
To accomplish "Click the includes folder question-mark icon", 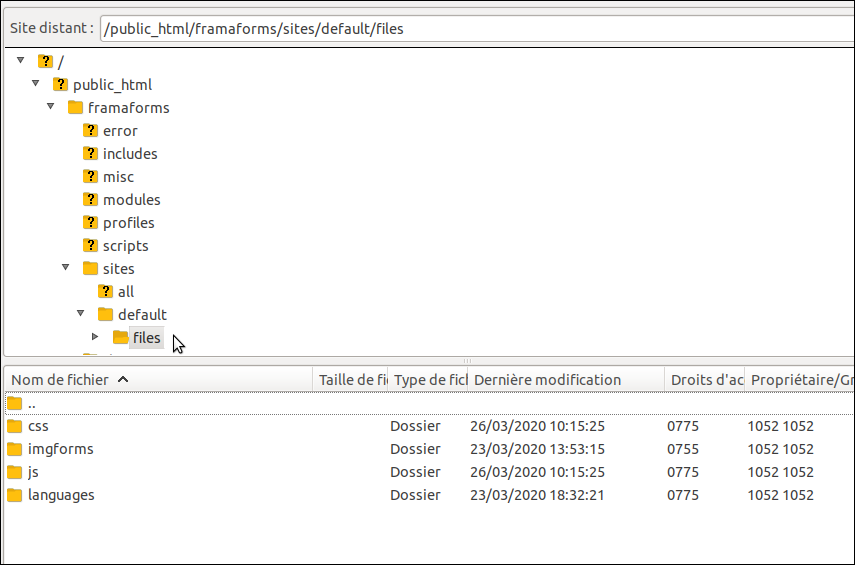I will 91,153.
